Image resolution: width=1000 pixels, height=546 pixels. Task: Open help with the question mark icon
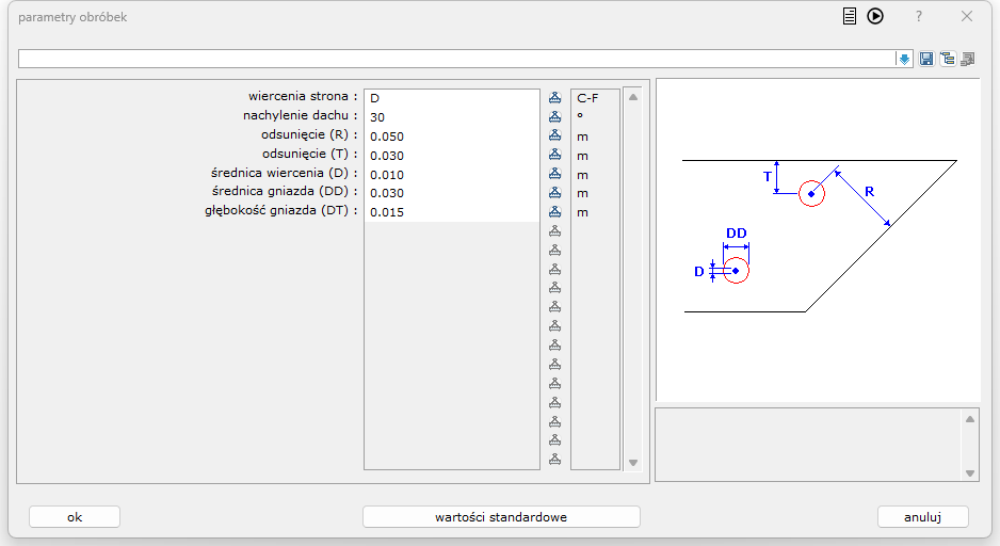tap(918, 17)
